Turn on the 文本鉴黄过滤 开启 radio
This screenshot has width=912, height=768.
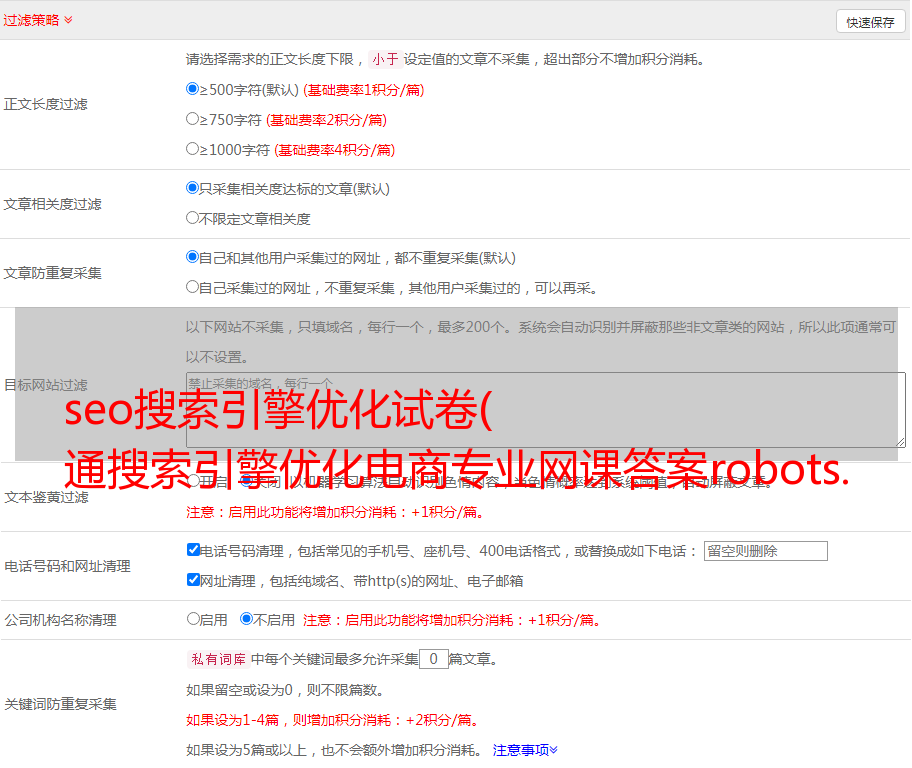tap(193, 482)
